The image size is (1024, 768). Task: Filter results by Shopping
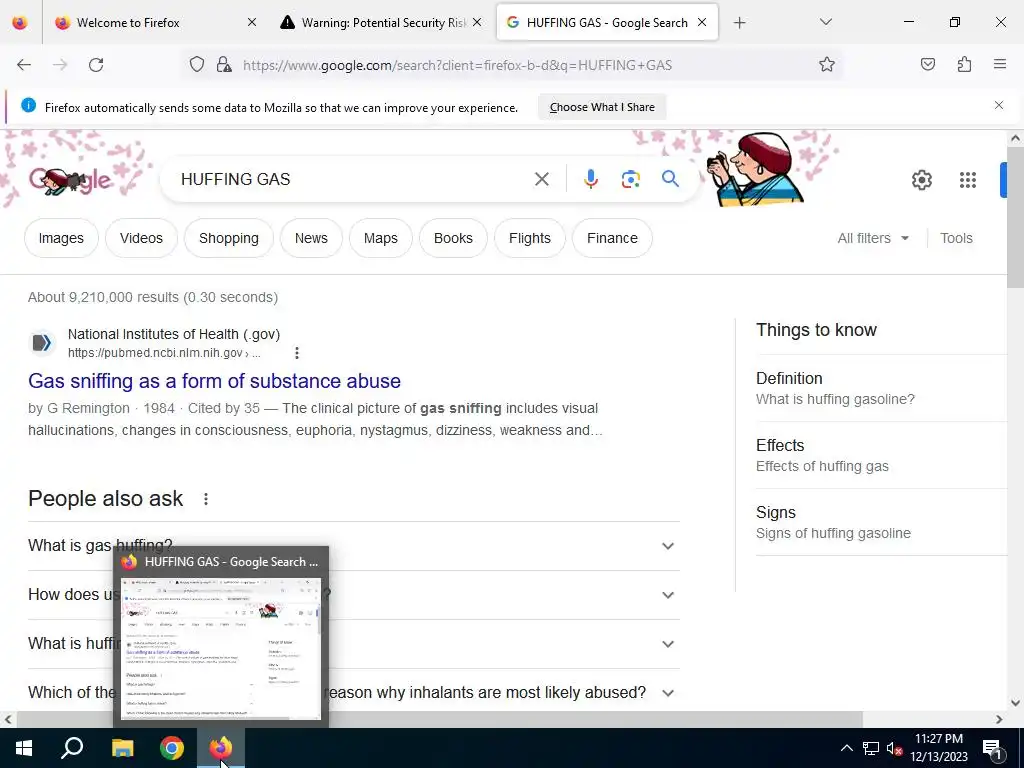(229, 238)
